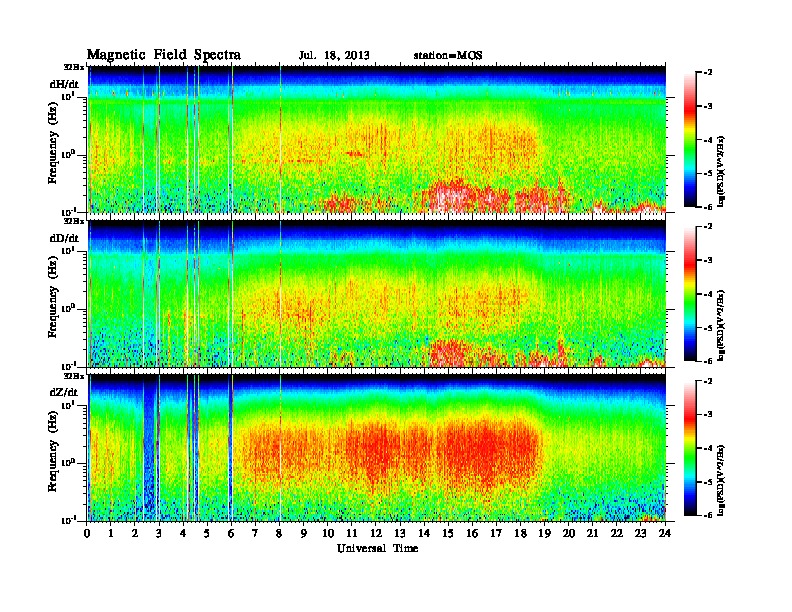
Task: Select the dH/dt panel label
Action: tap(64, 84)
